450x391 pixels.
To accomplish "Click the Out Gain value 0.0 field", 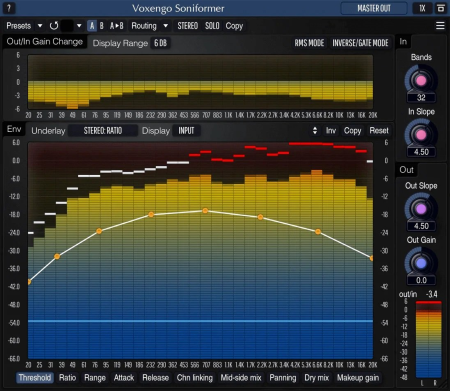I will (x=421, y=280).
